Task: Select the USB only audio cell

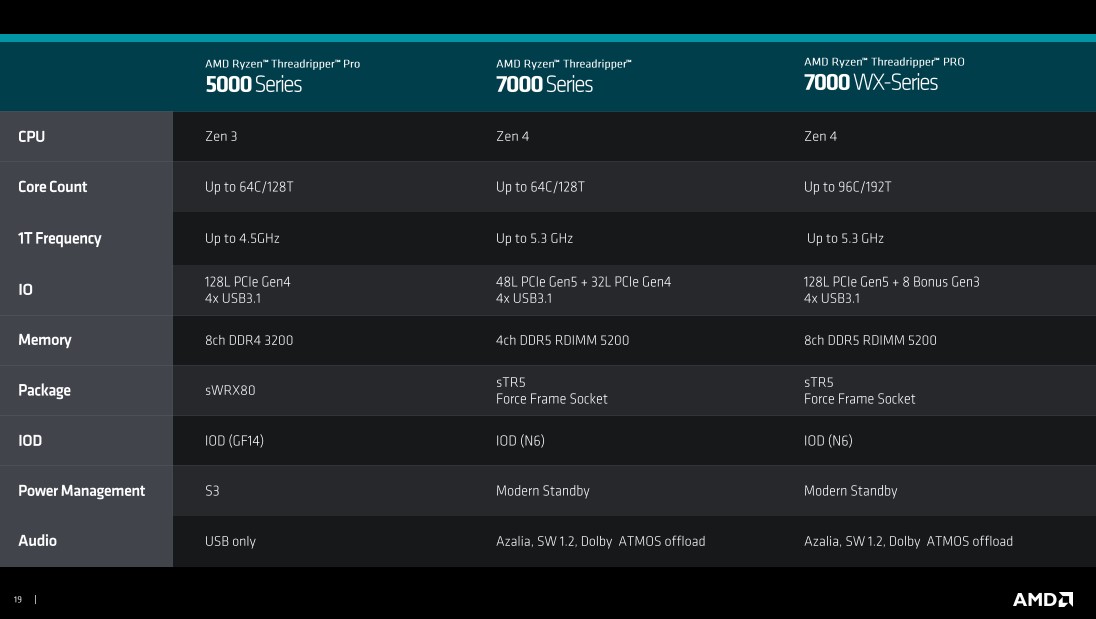Action: click(x=230, y=541)
